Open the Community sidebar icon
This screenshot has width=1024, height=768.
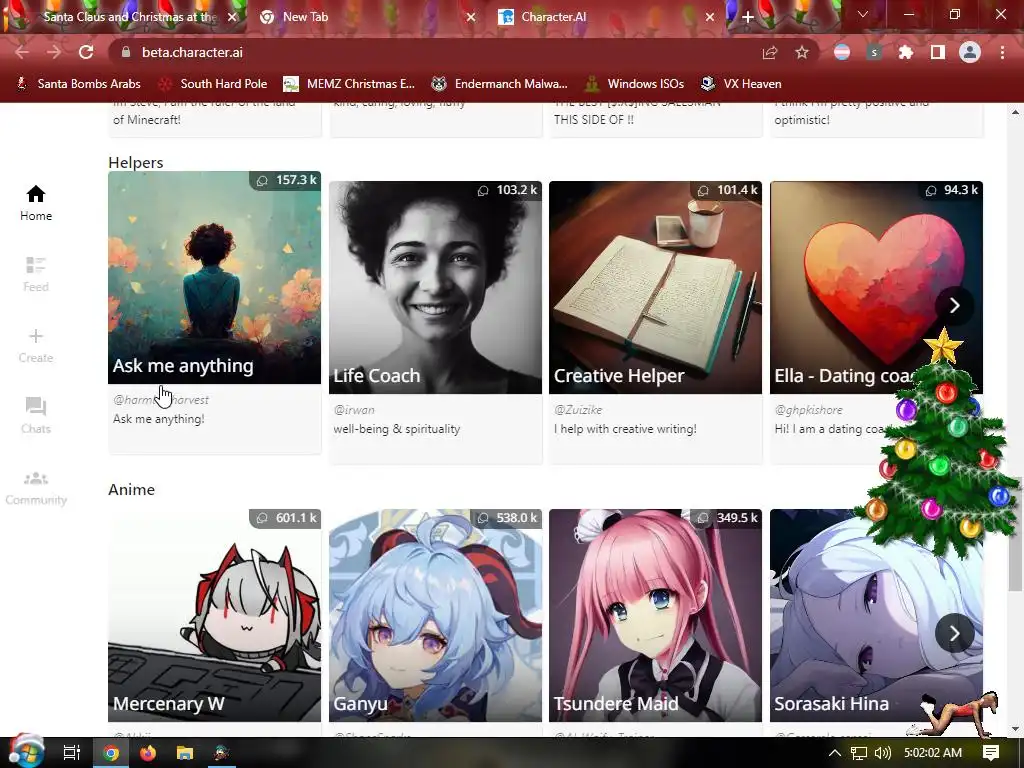click(35, 478)
